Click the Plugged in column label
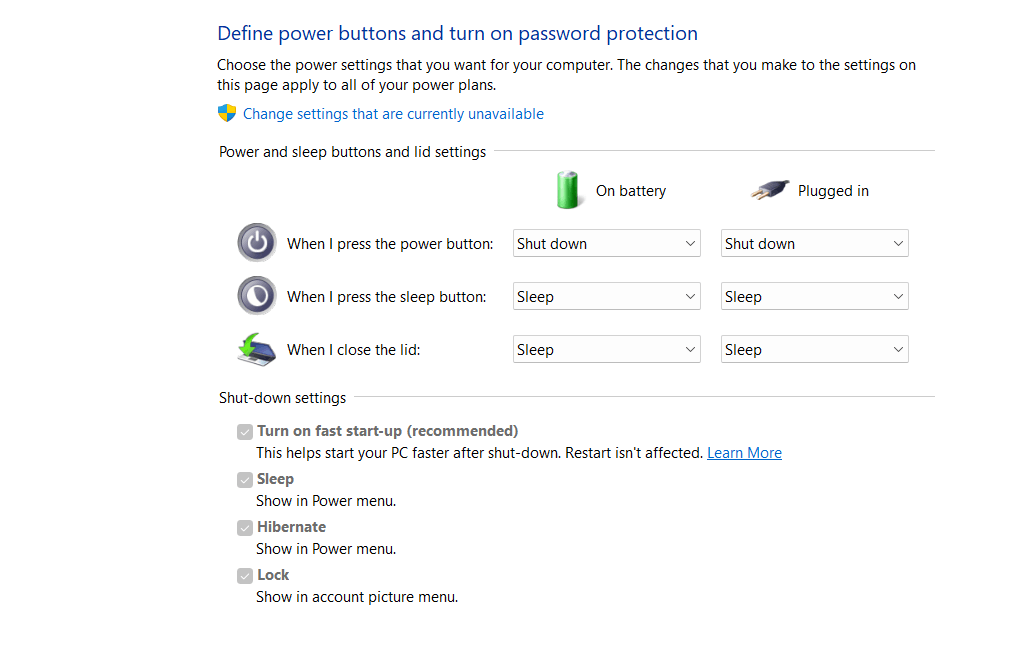Screen dimensions: 1025x663 833,191
